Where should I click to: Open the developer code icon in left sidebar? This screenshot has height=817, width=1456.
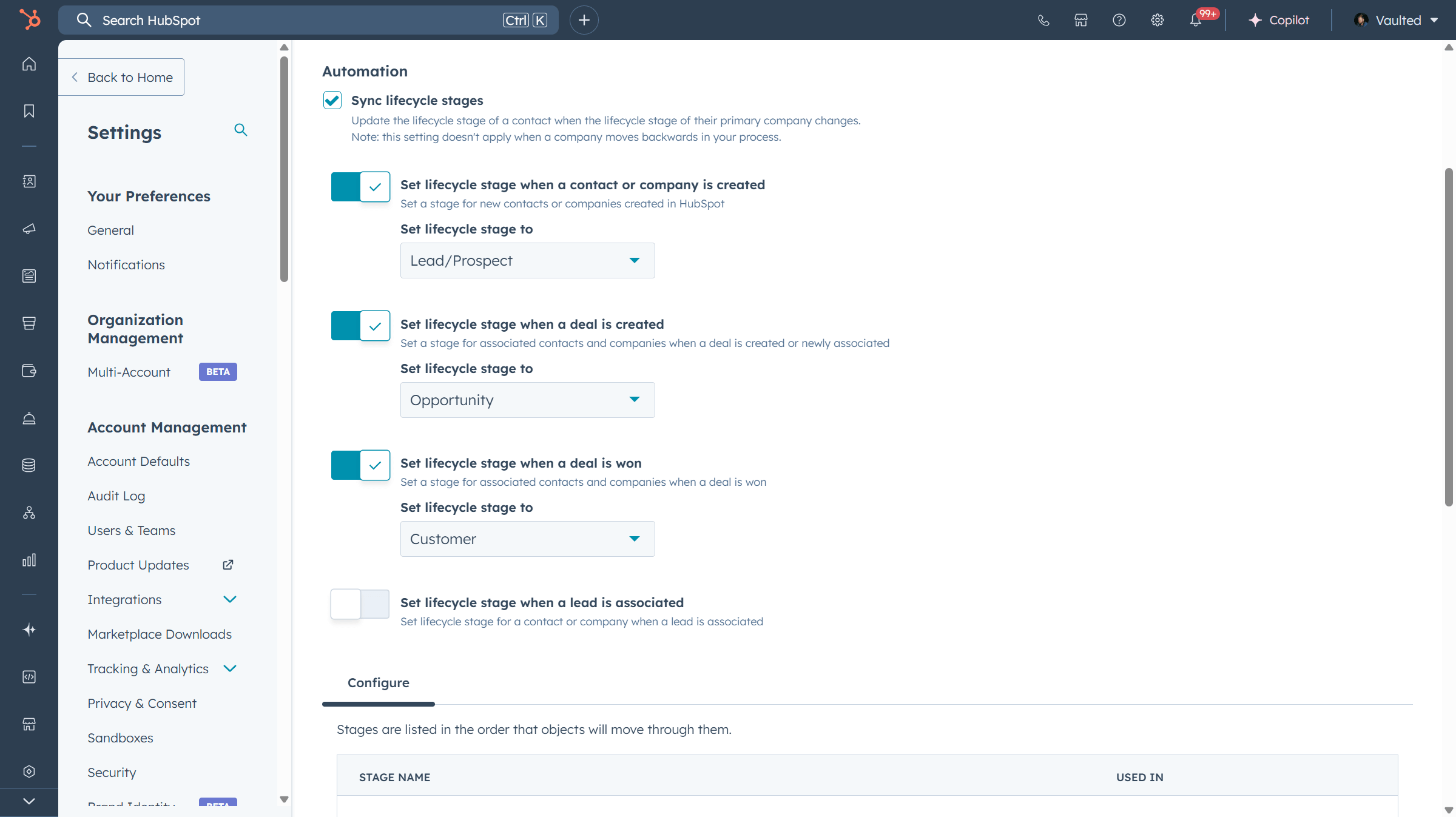coord(29,677)
